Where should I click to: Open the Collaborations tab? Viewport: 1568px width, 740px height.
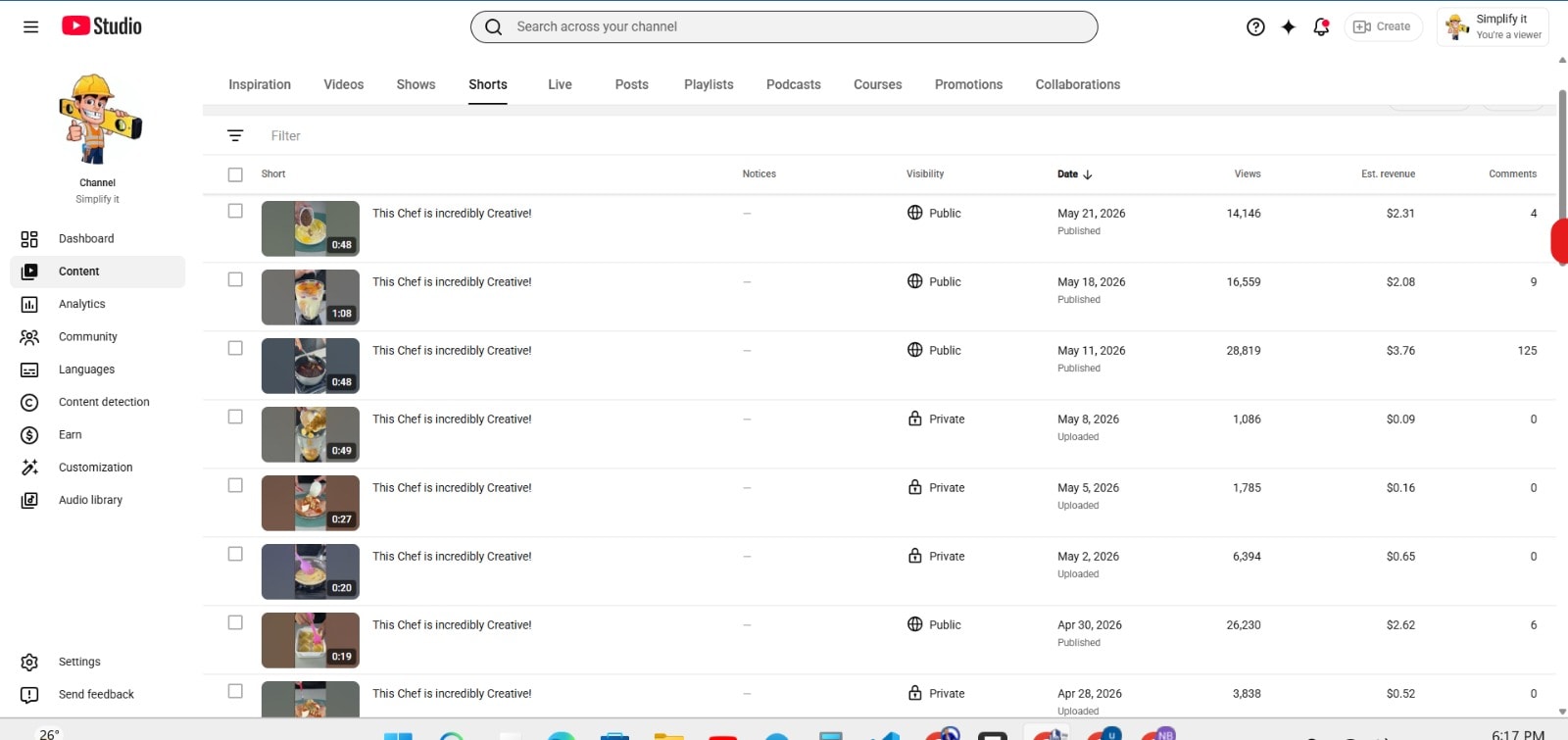(x=1078, y=84)
